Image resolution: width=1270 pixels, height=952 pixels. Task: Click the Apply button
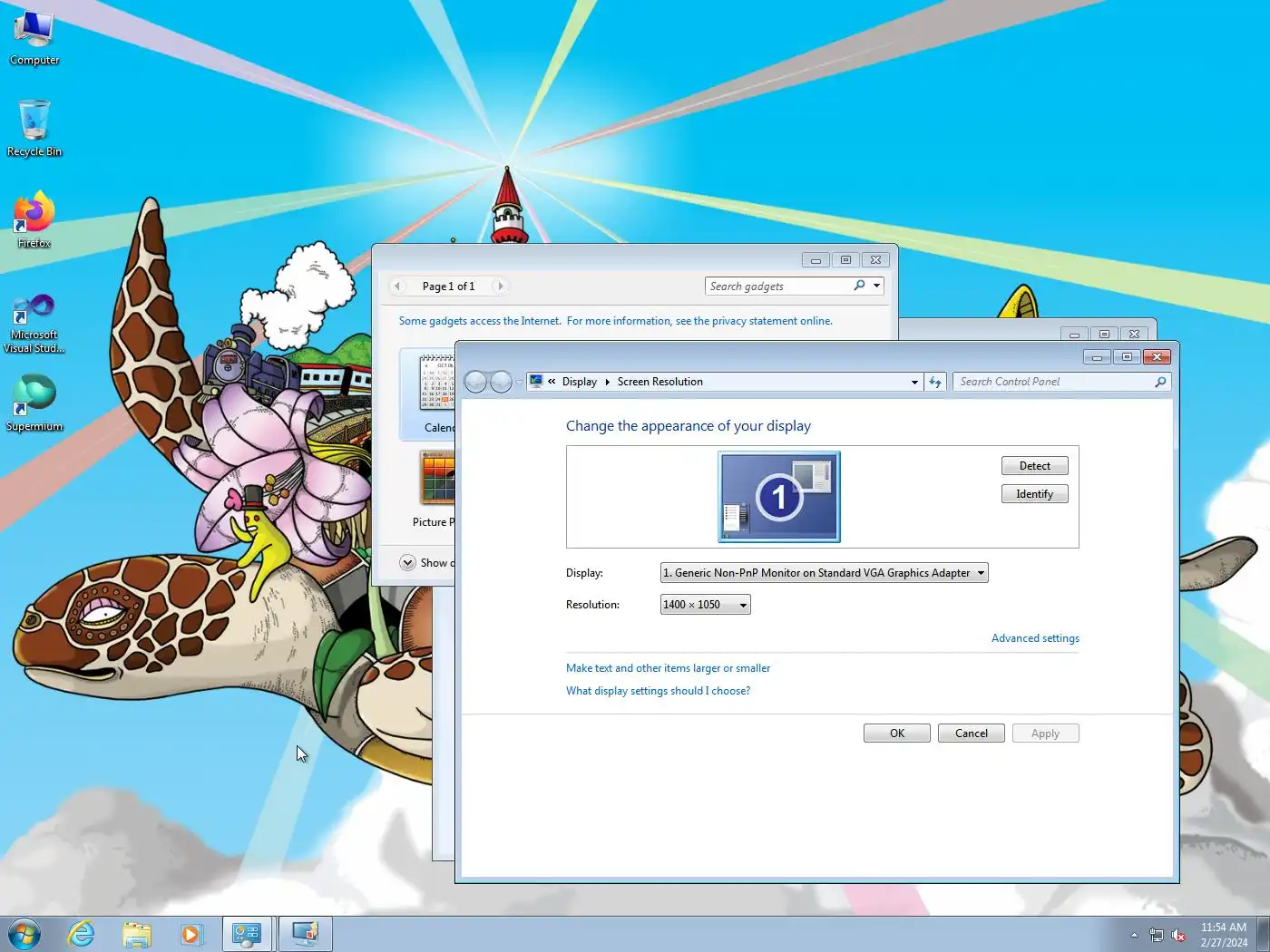[1045, 733]
